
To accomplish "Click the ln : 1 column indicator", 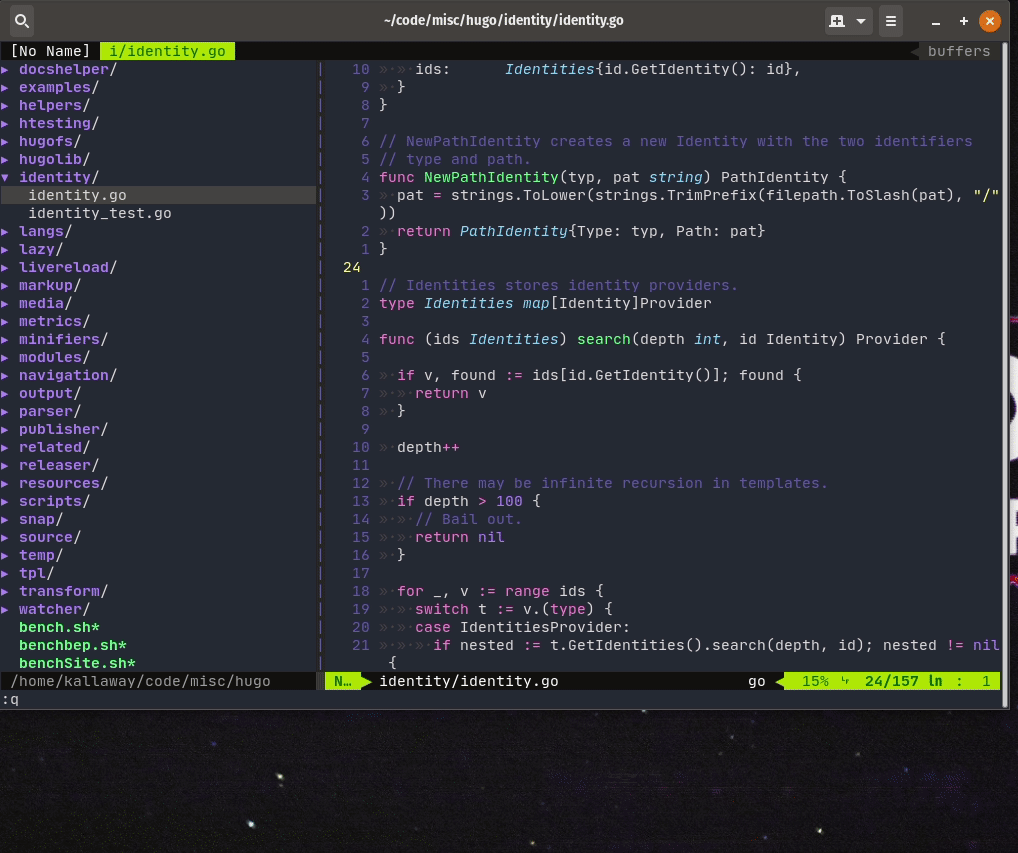I will coord(962,681).
